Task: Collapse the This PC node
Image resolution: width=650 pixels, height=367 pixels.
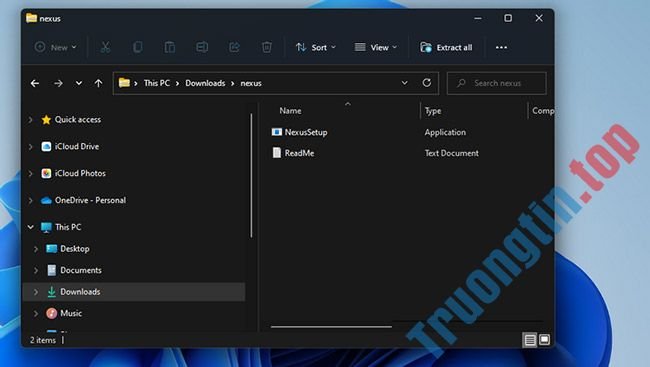Action: (30, 227)
